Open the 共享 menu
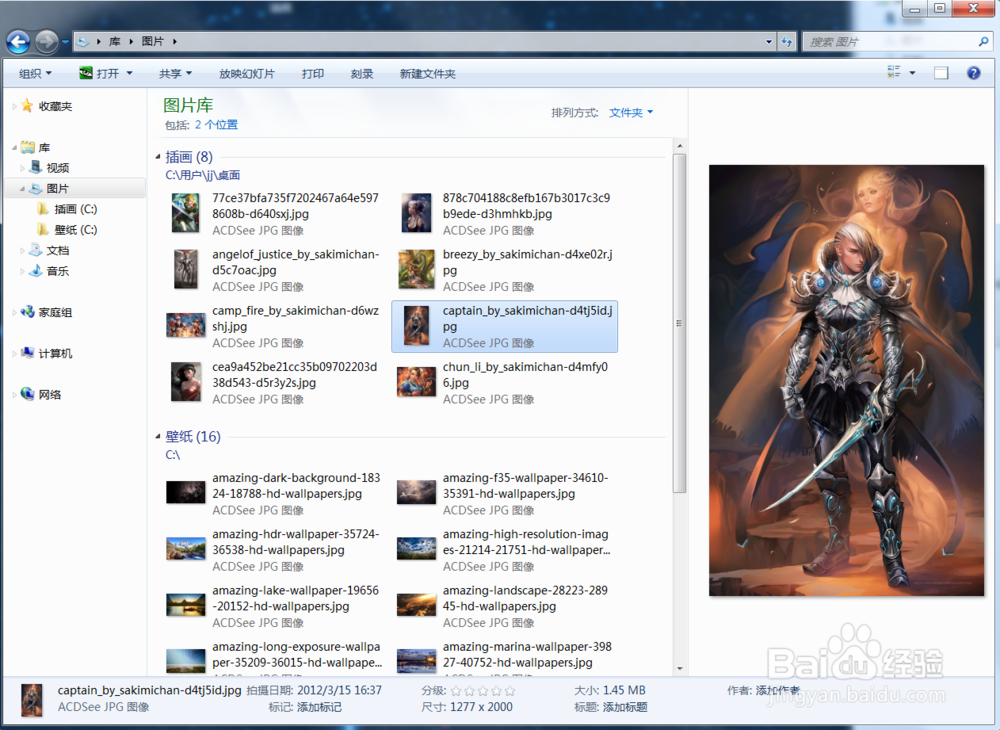1000x730 pixels. click(x=175, y=74)
